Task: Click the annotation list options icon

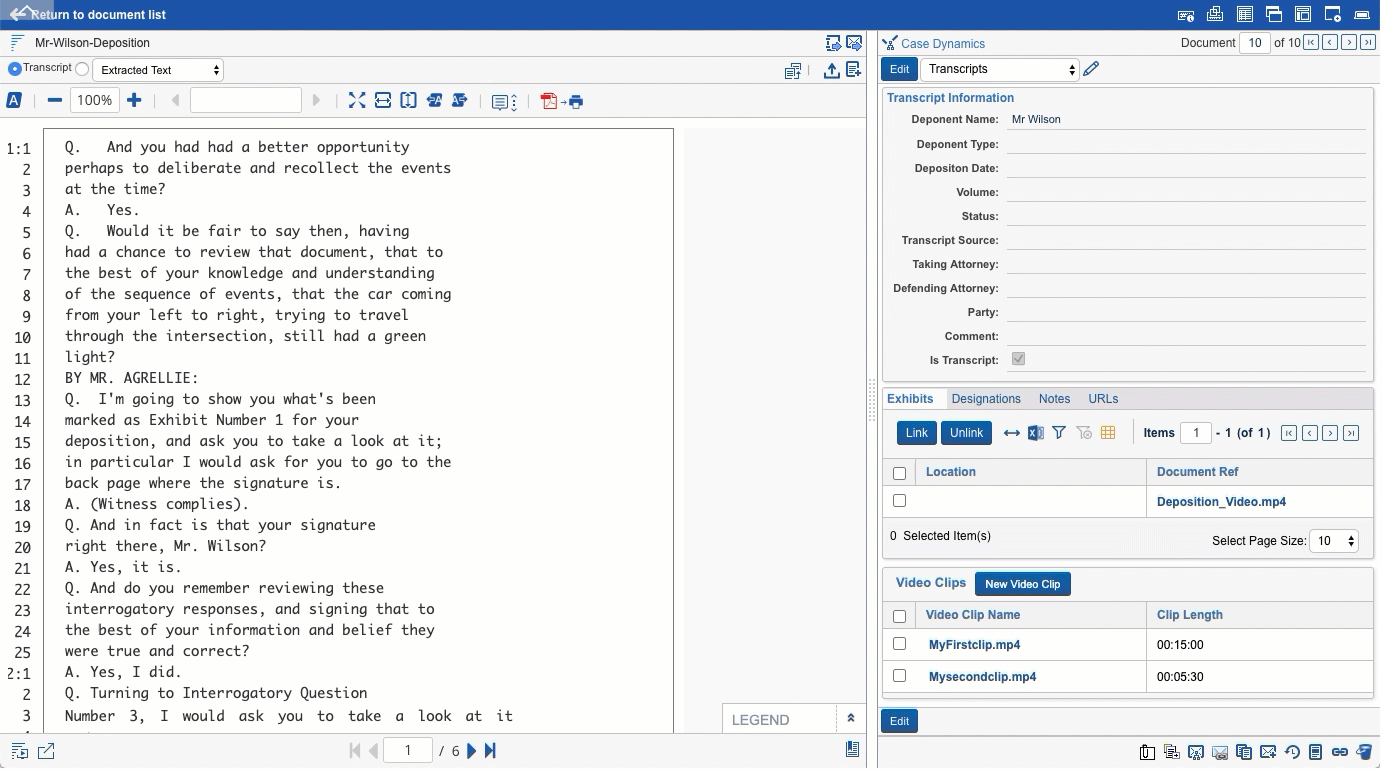Action: [504, 101]
